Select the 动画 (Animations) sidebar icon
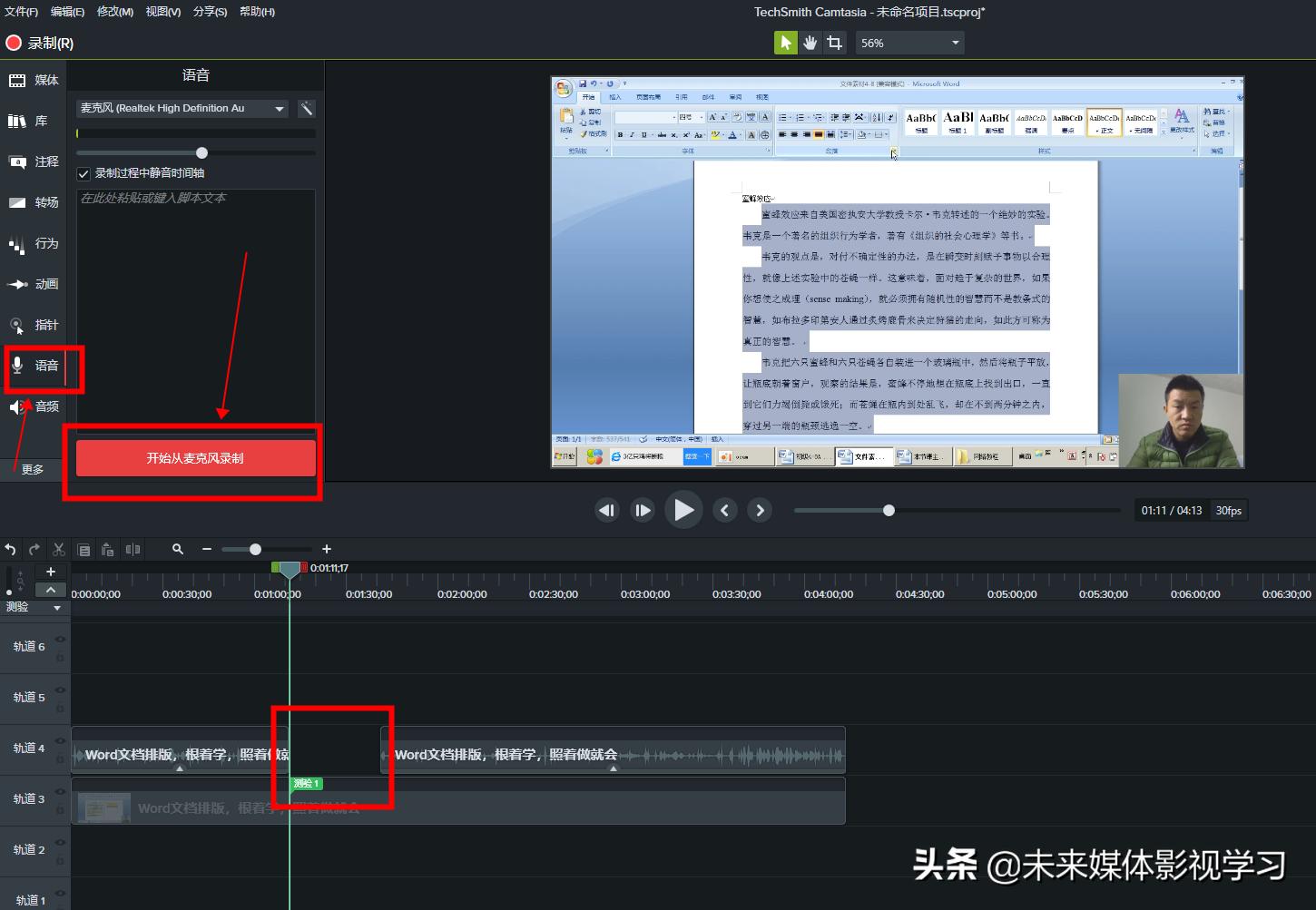The image size is (1316, 910). [x=34, y=284]
